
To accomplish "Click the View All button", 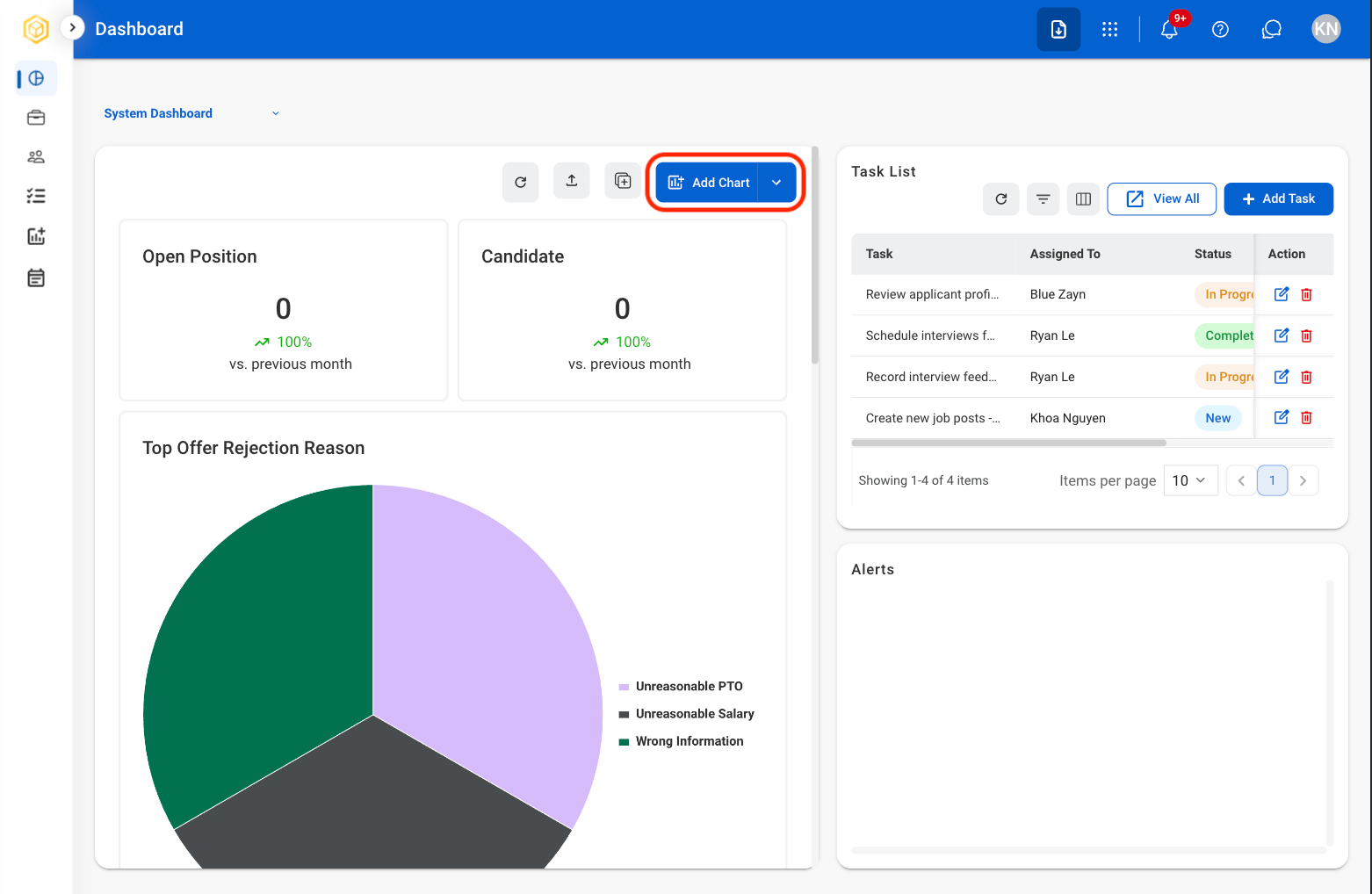I will click(1162, 199).
